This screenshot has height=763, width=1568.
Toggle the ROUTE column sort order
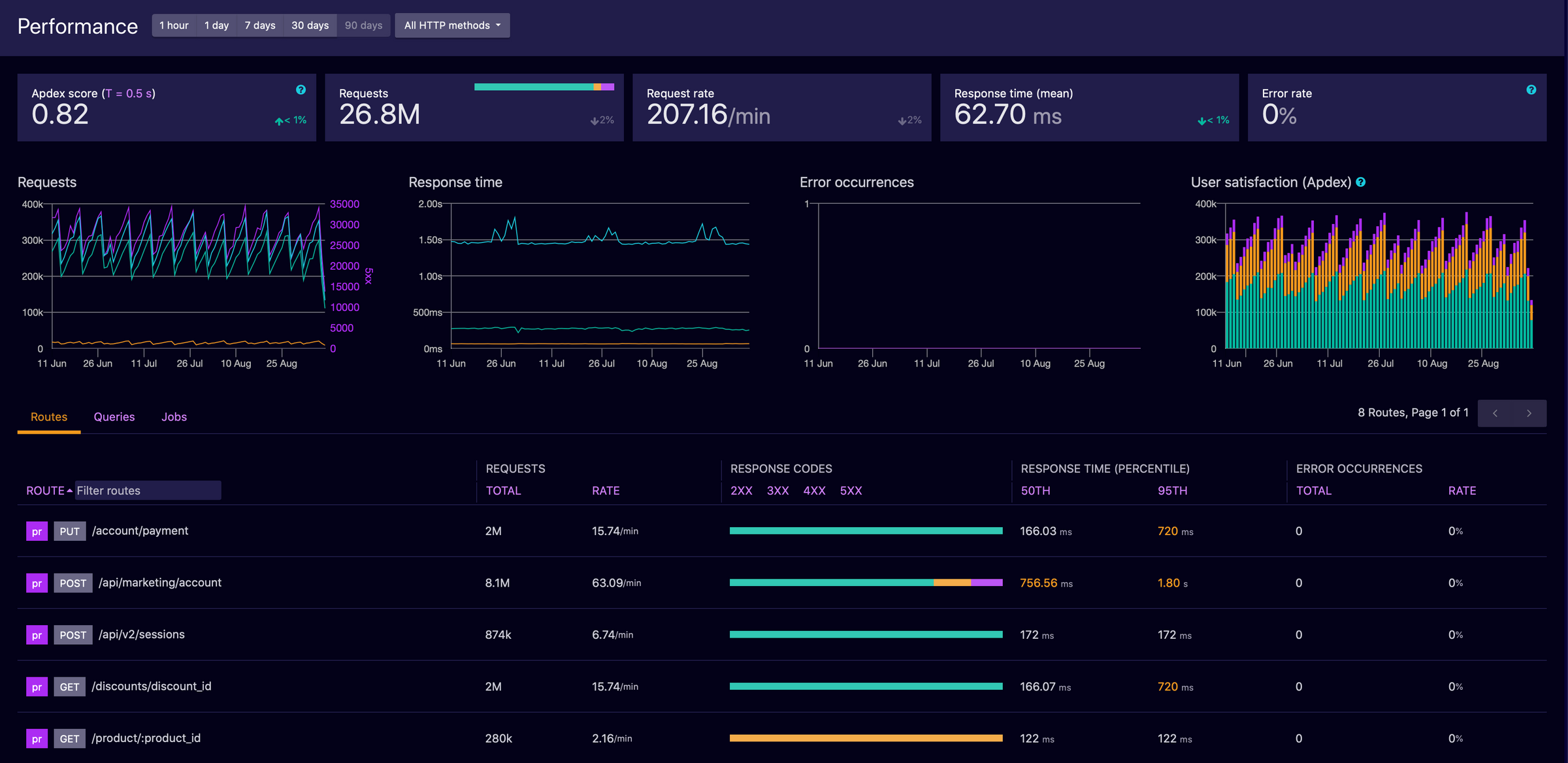click(x=48, y=490)
